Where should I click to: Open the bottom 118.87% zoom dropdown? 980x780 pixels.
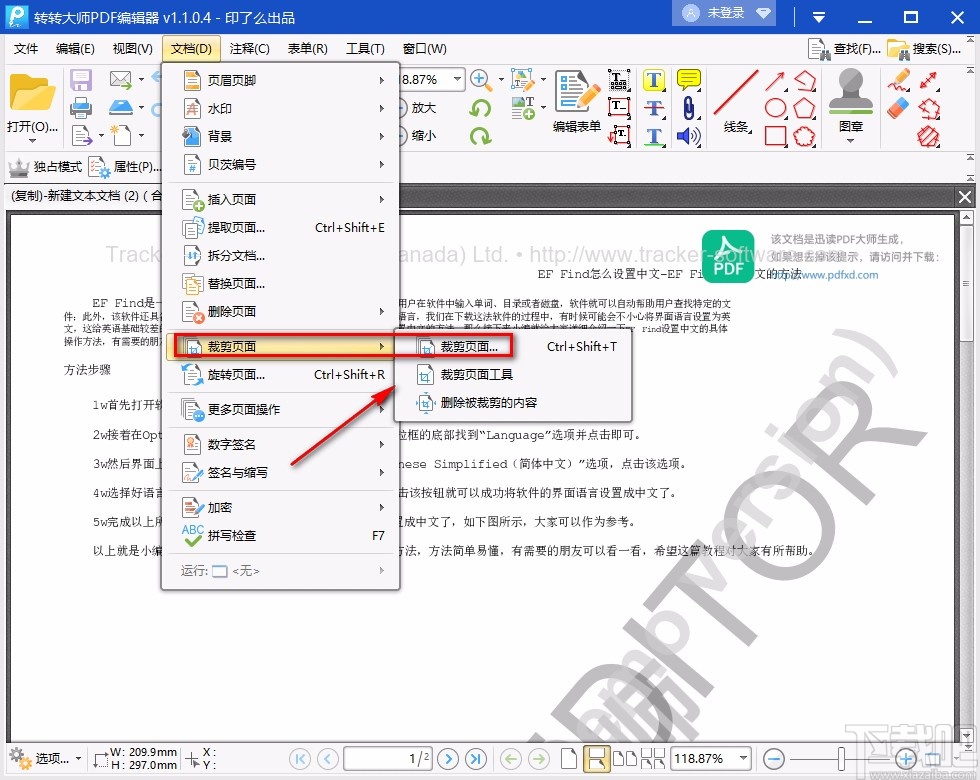click(743, 758)
